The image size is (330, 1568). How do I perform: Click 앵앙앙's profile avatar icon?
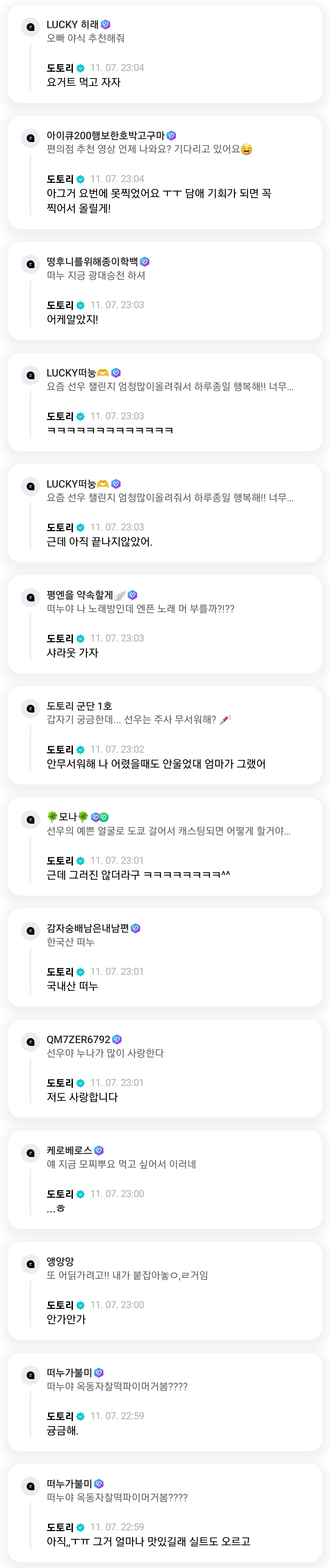[x=30, y=1264]
